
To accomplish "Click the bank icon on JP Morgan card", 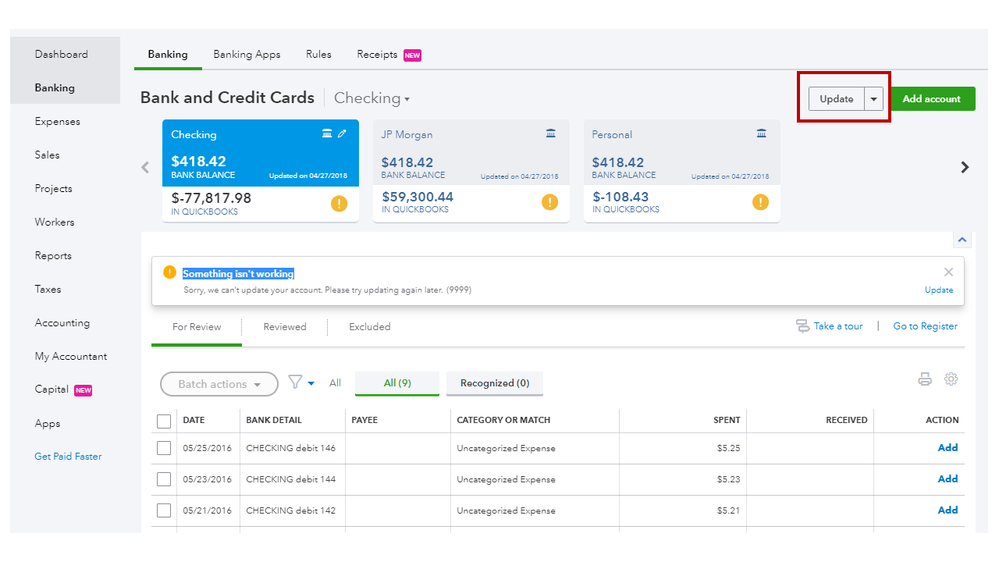I will [x=551, y=134].
